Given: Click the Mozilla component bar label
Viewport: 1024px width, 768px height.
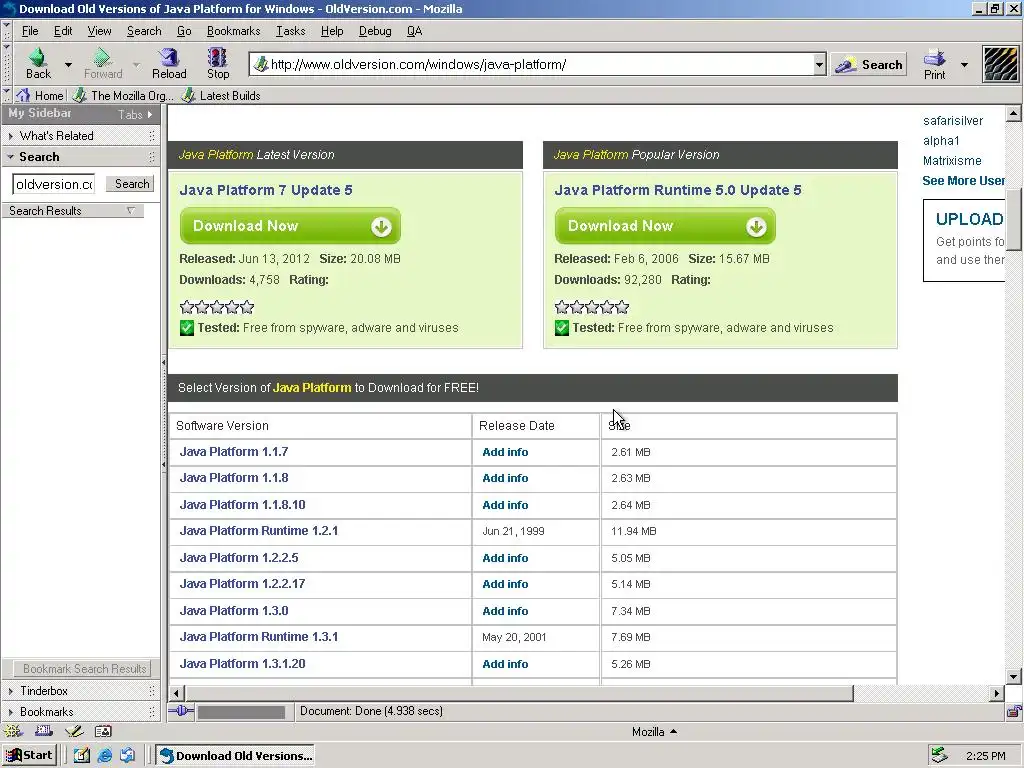Looking at the screenshot, I should click(x=654, y=731).
